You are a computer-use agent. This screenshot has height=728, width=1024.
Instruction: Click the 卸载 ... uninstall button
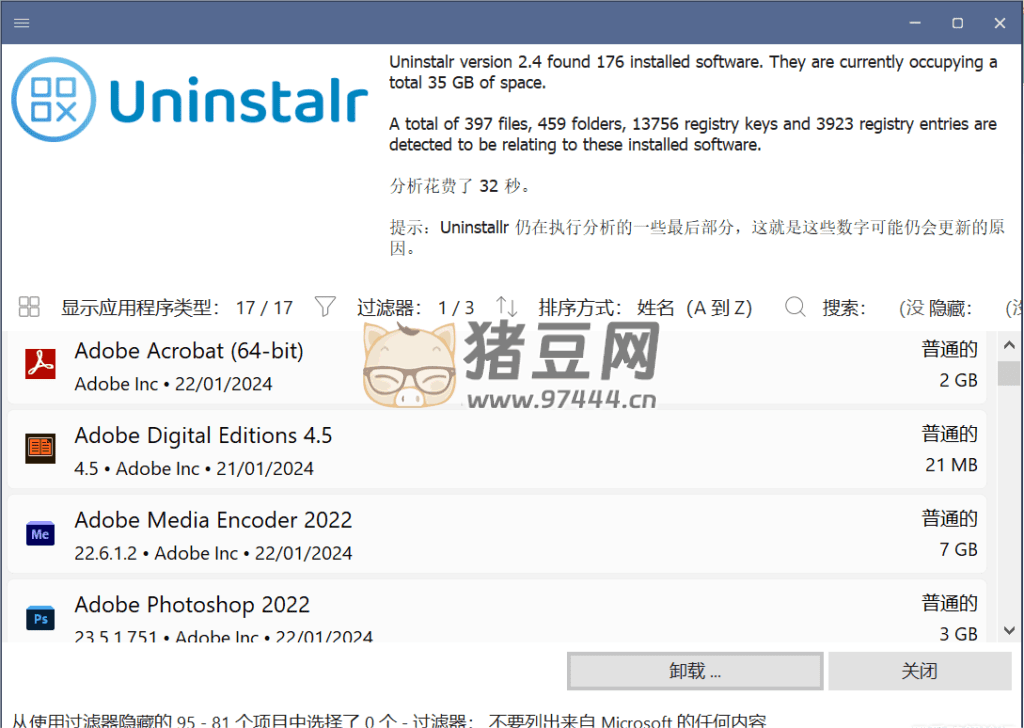pyautogui.click(x=695, y=671)
